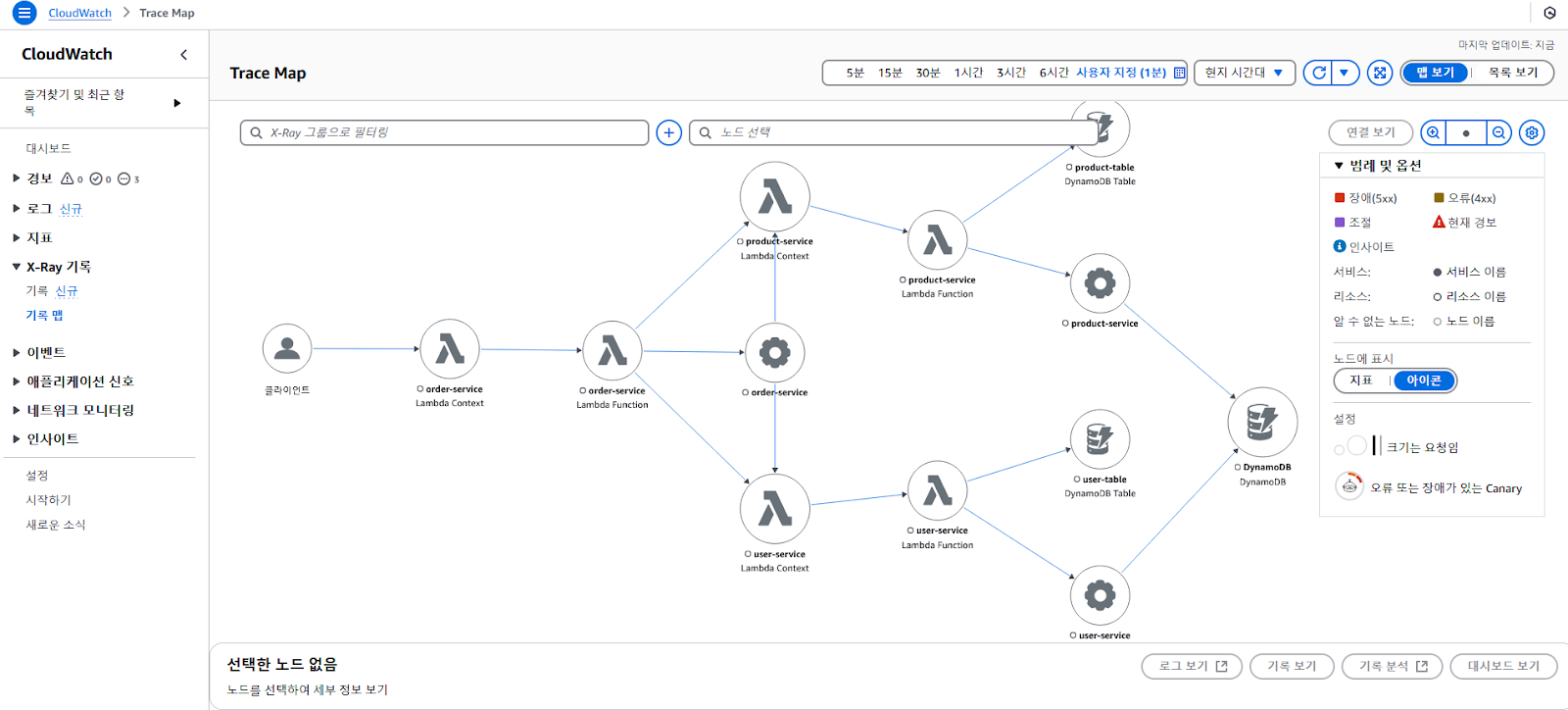1568x710 pixels.
Task: Select the 1시간 time range
Action: click(968, 73)
